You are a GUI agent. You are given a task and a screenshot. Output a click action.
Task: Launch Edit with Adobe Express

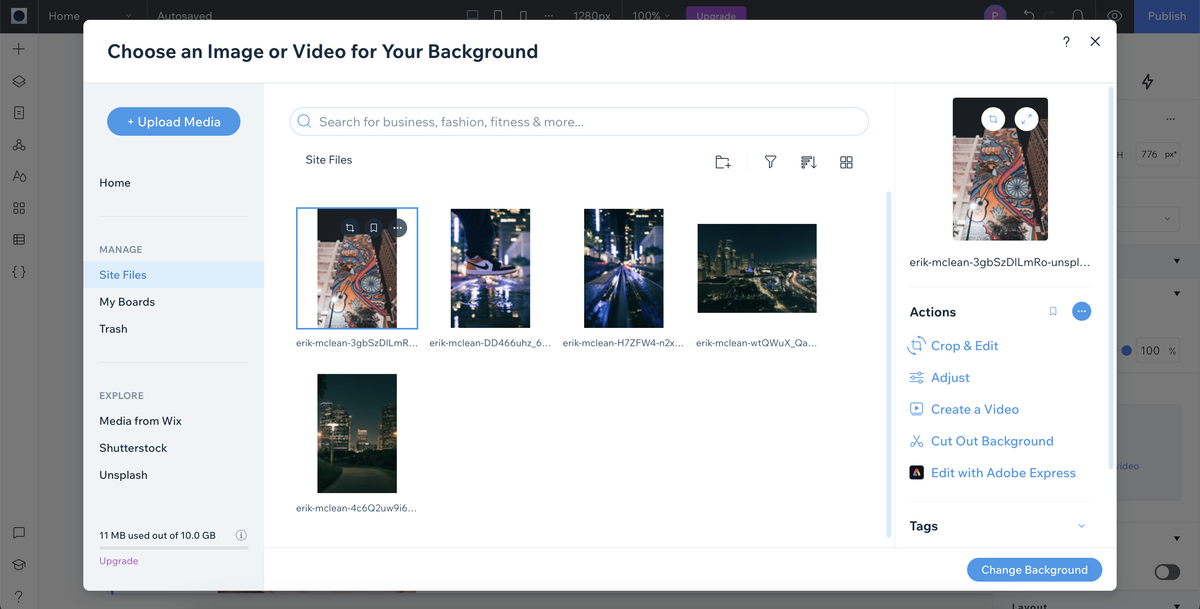click(1002, 472)
